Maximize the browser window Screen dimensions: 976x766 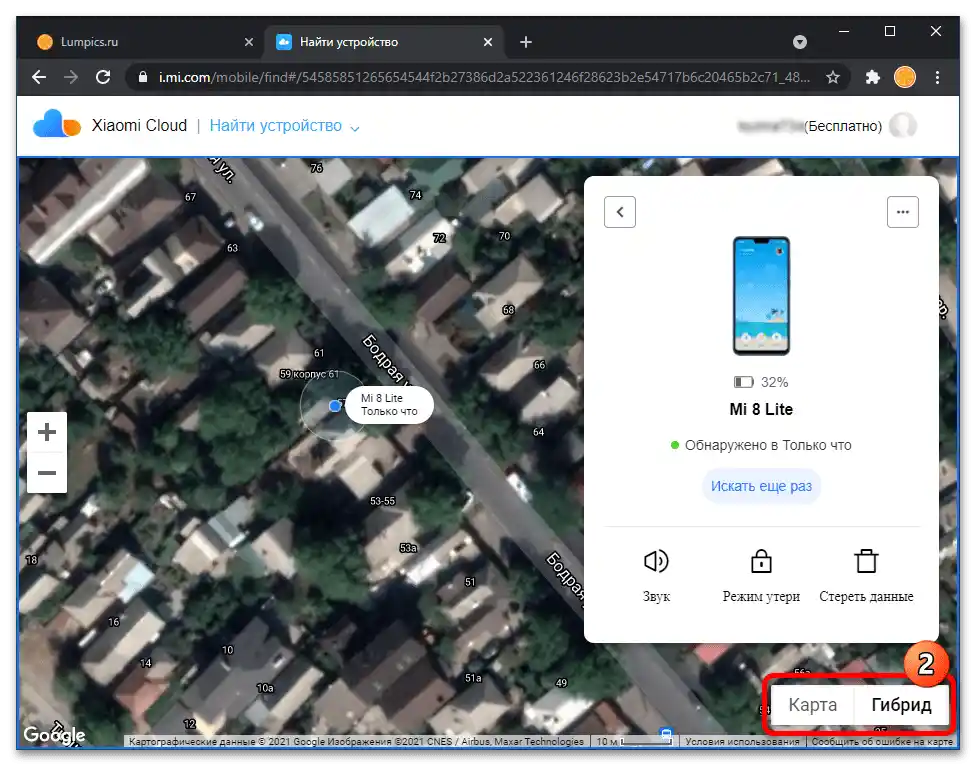pos(890,31)
